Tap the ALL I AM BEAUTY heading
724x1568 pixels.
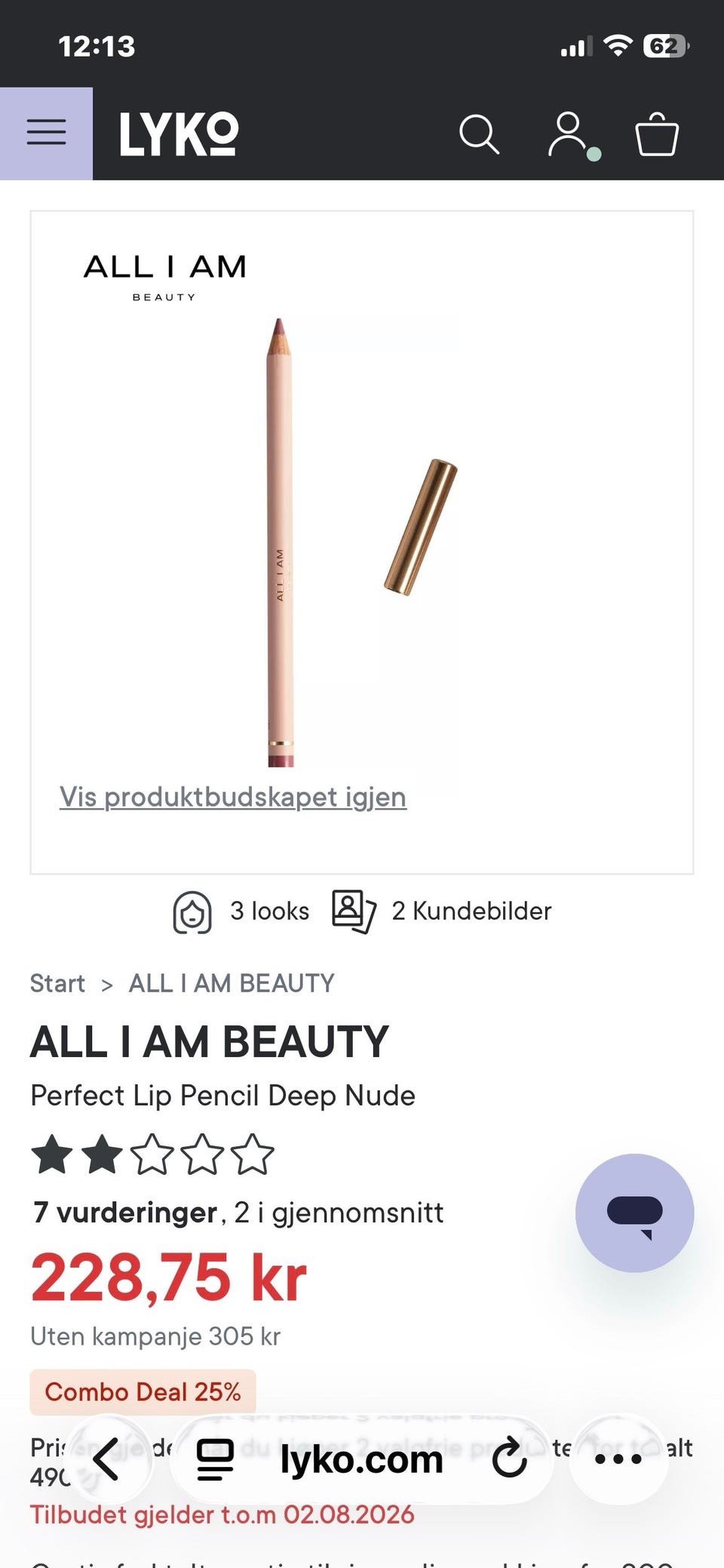(210, 1042)
